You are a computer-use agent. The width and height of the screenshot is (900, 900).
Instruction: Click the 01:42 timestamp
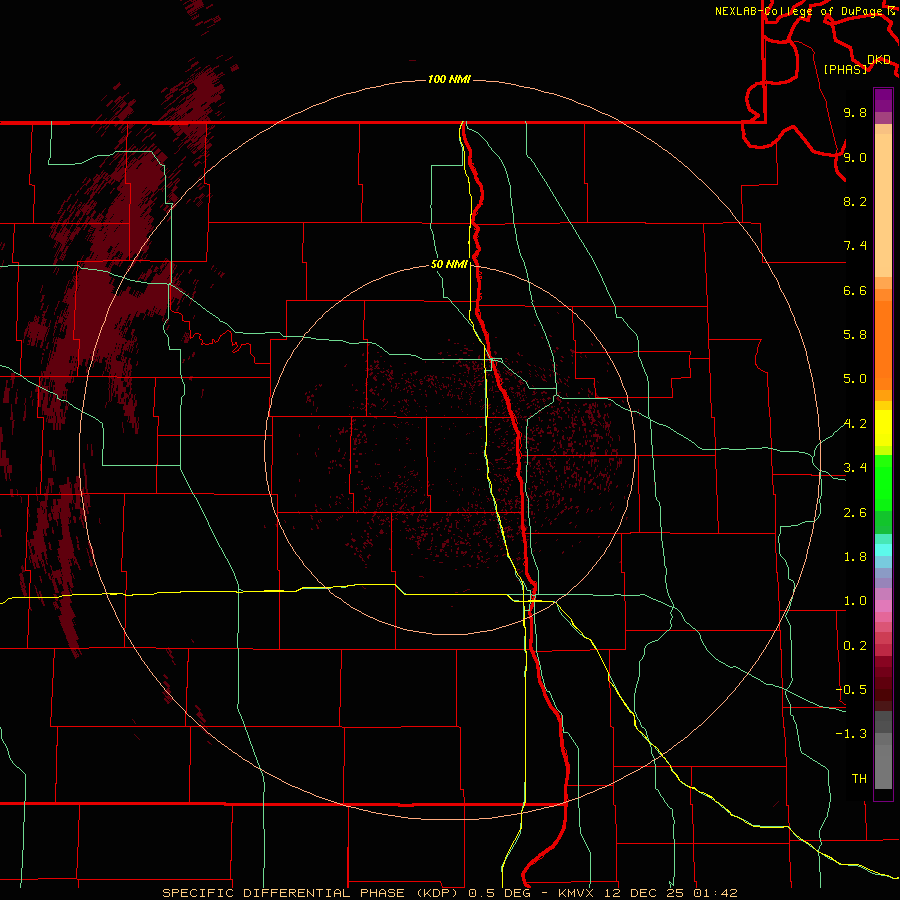tap(715, 893)
